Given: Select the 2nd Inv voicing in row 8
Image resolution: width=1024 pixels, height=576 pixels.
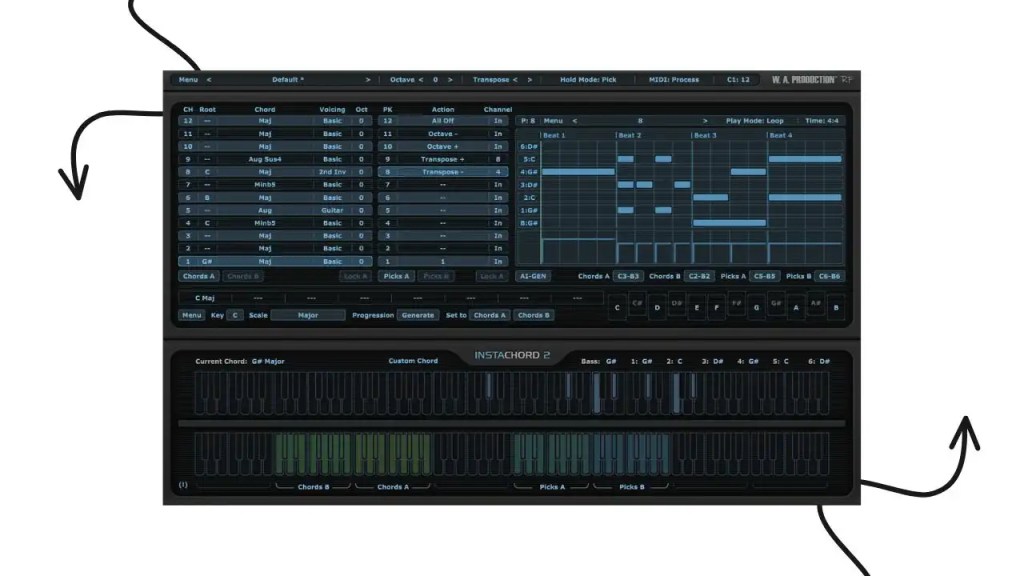Looking at the screenshot, I should (332, 172).
